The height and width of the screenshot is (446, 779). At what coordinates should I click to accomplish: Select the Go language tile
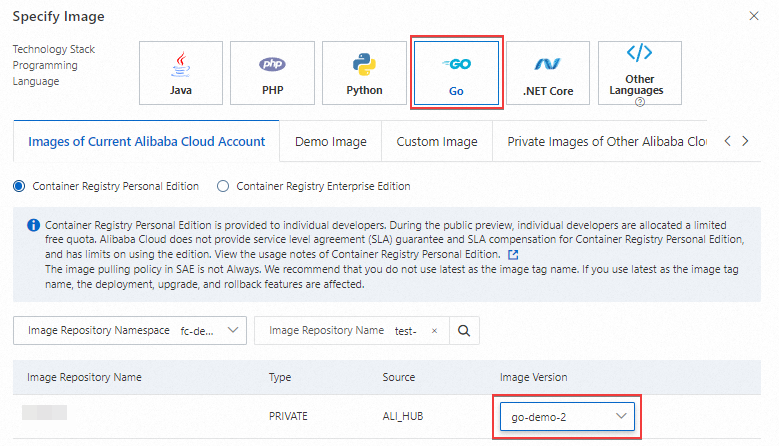(x=456, y=73)
